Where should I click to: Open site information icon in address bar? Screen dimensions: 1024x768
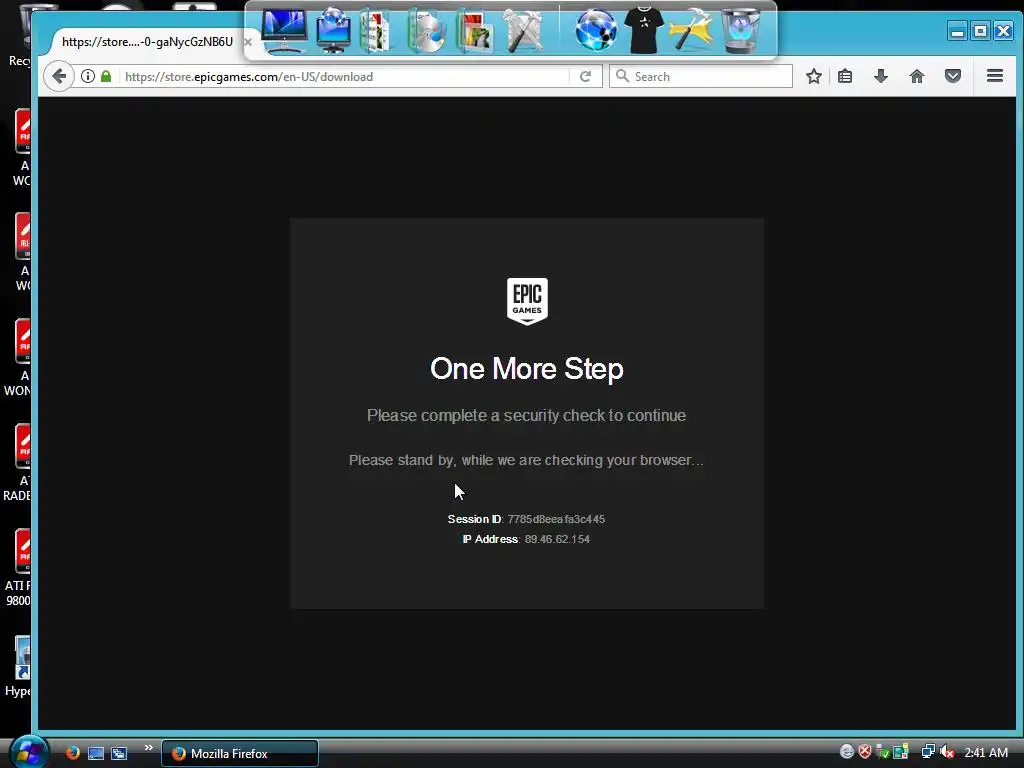88,76
